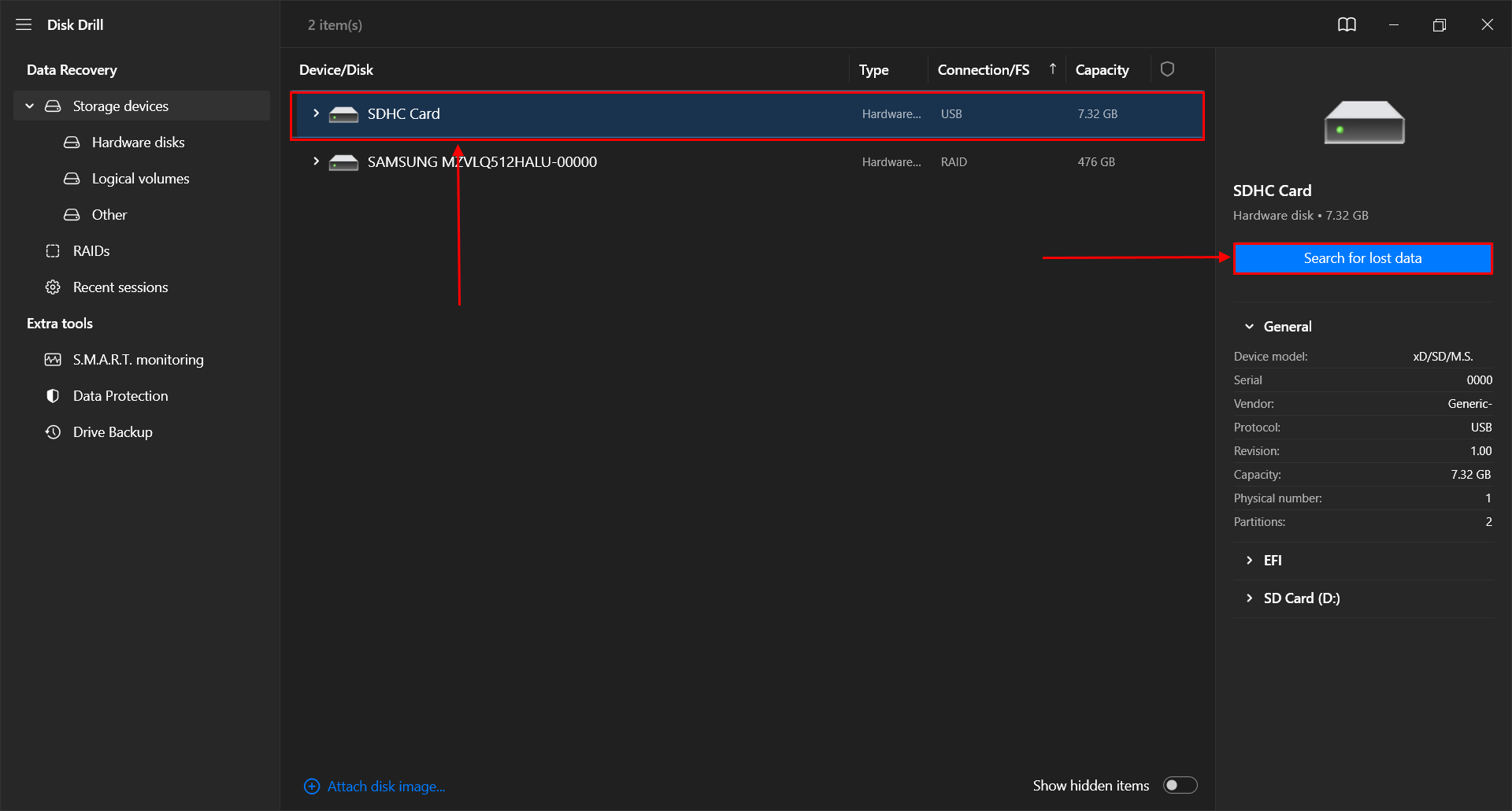Select the SAMSUNG MZVLQ512HALU-00000 device name
Screen dimensions: 1512x811
pos(482,161)
